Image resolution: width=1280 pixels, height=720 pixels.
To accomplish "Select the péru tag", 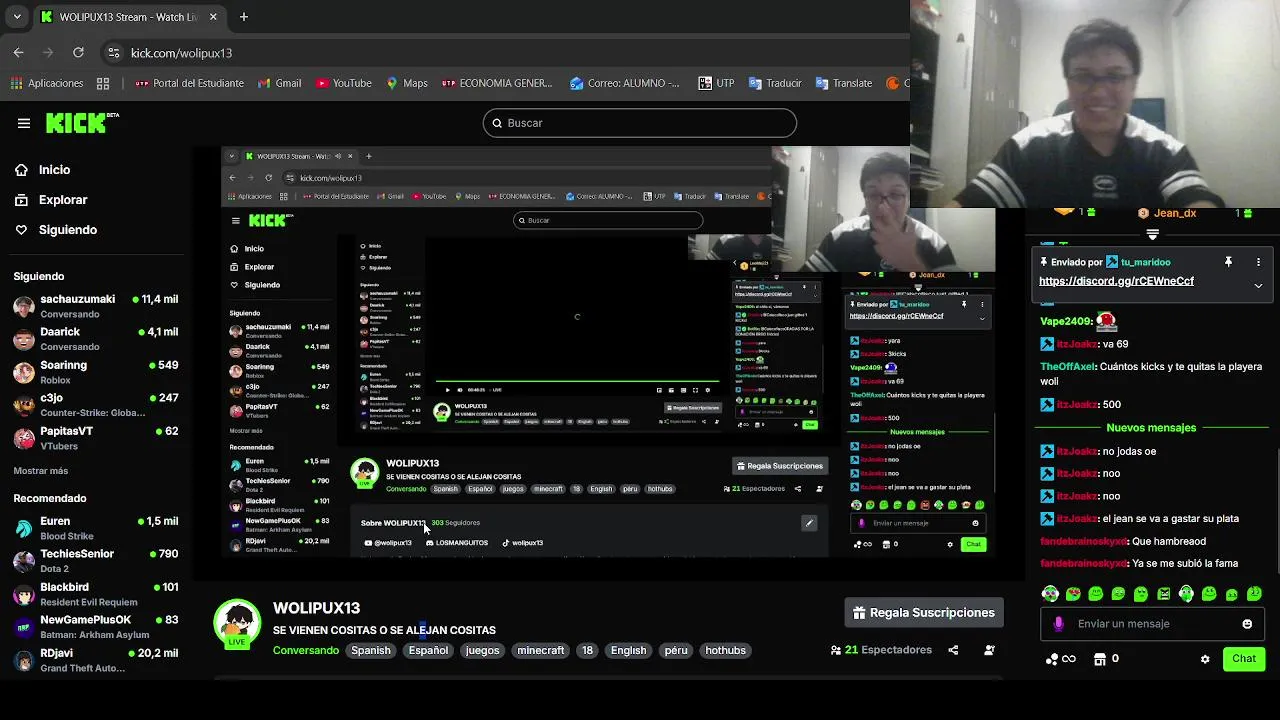I will click(676, 650).
